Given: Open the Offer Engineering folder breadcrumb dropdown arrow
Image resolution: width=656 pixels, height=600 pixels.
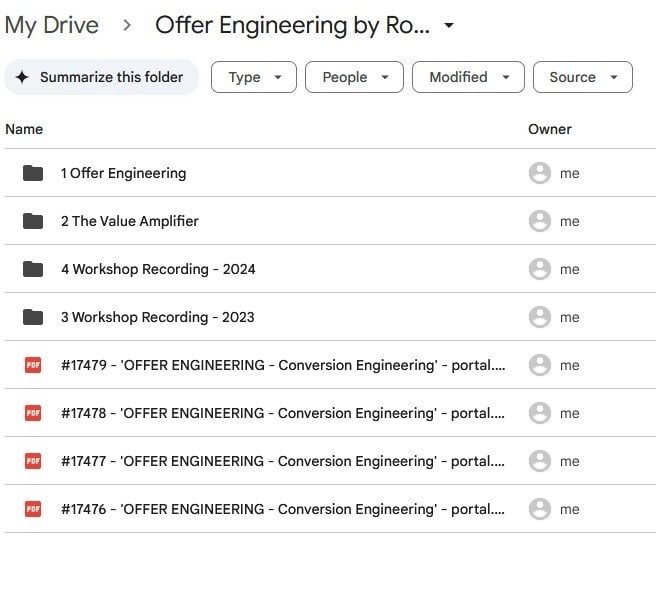Looking at the screenshot, I should click(449, 26).
